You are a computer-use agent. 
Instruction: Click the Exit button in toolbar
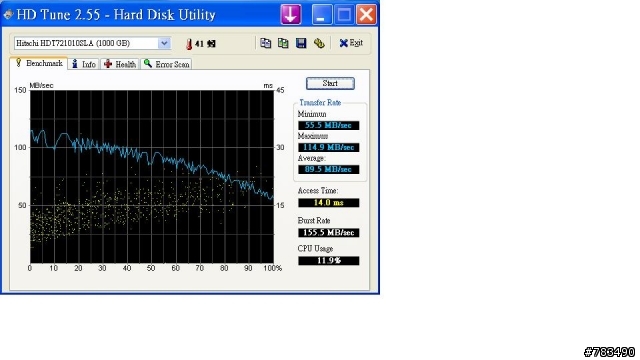[x=351, y=43]
